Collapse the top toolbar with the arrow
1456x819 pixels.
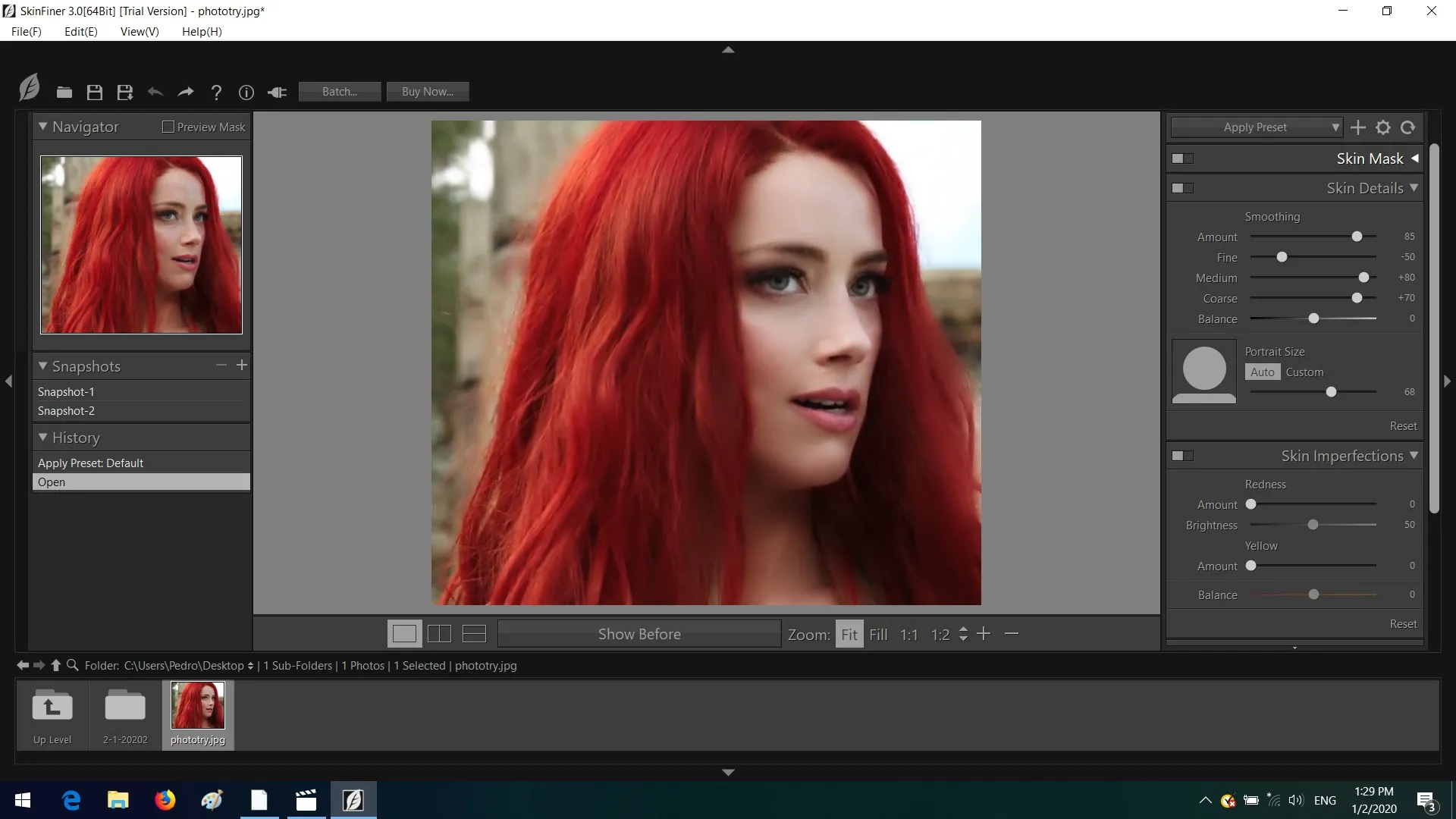point(728,50)
